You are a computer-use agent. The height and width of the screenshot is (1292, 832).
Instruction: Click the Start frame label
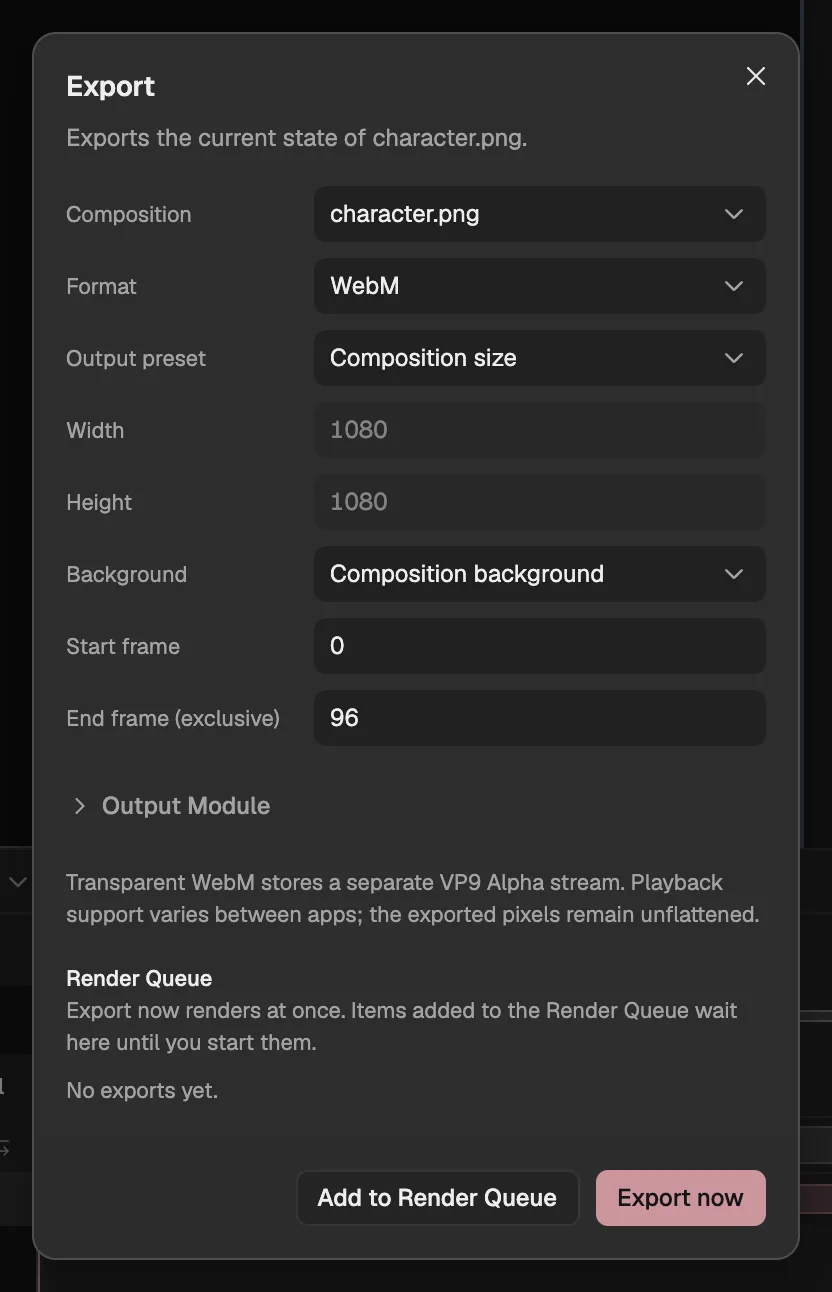coord(123,646)
